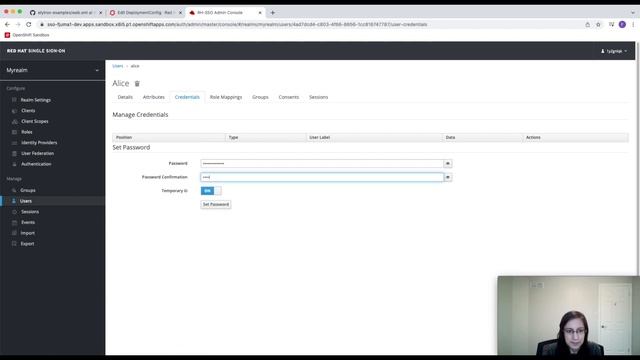Viewport: 640px width, 360px height.
Task: Open Clients in sidebar
Action: click(x=28, y=111)
